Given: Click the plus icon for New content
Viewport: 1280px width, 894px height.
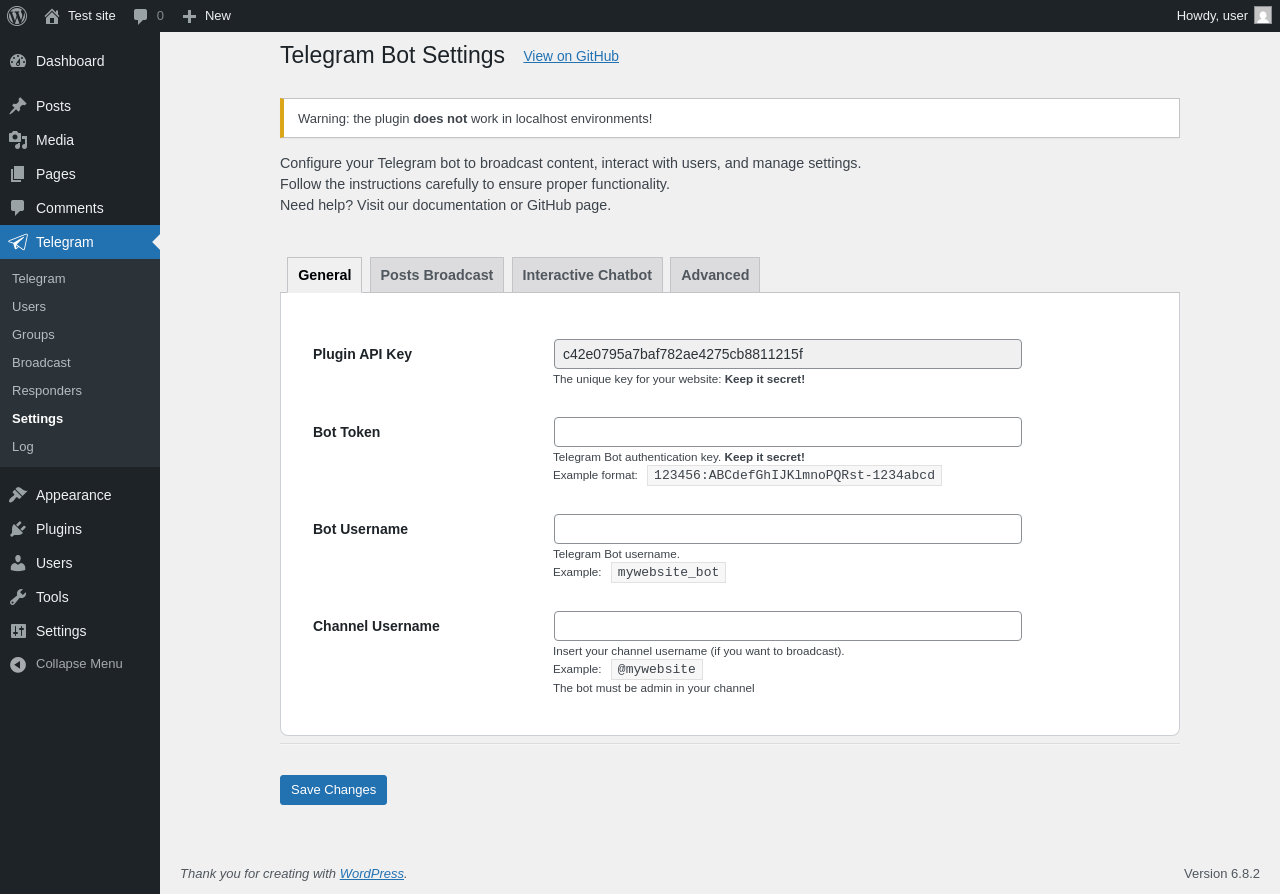Looking at the screenshot, I should pyautogui.click(x=189, y=16).
